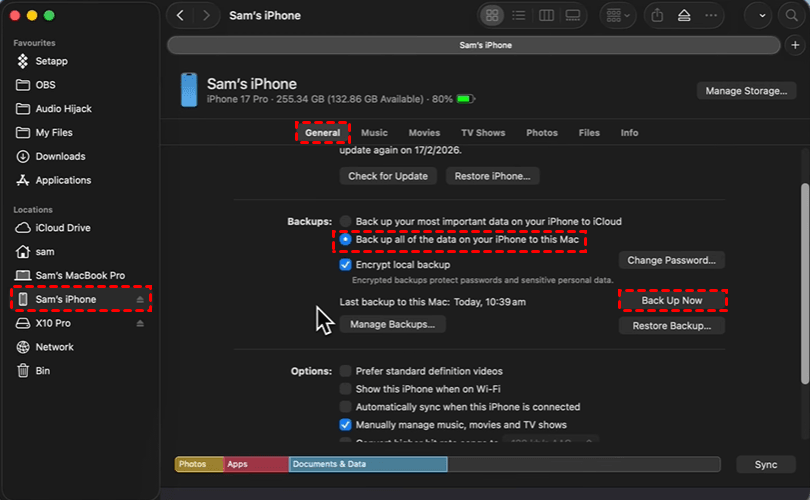Enable Automatically sync when iPhone connected
Viewport: 810px width, 500px height.
[x=346, y=407]
